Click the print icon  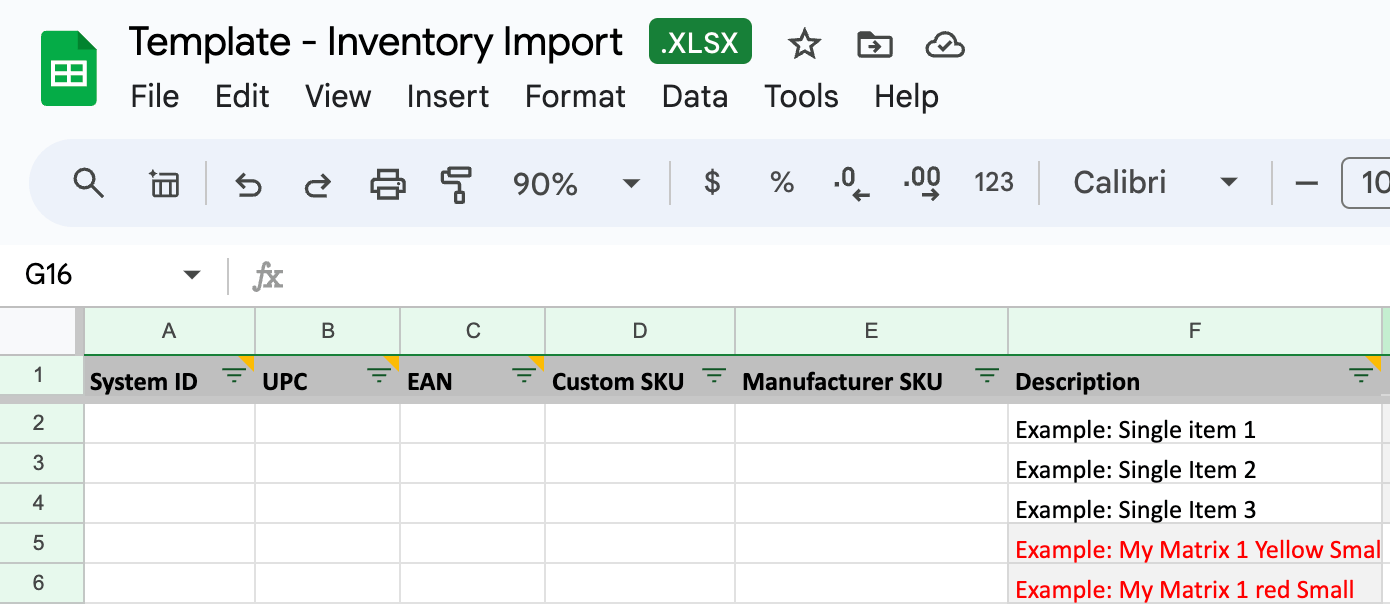387,184
